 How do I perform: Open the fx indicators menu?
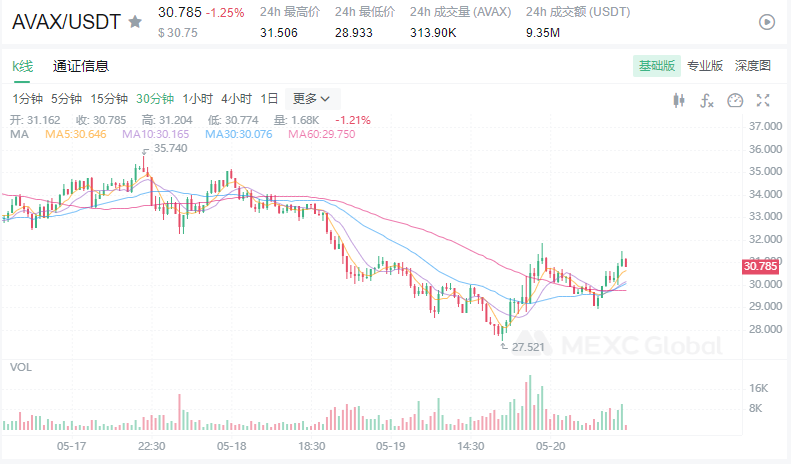[707, 100]
